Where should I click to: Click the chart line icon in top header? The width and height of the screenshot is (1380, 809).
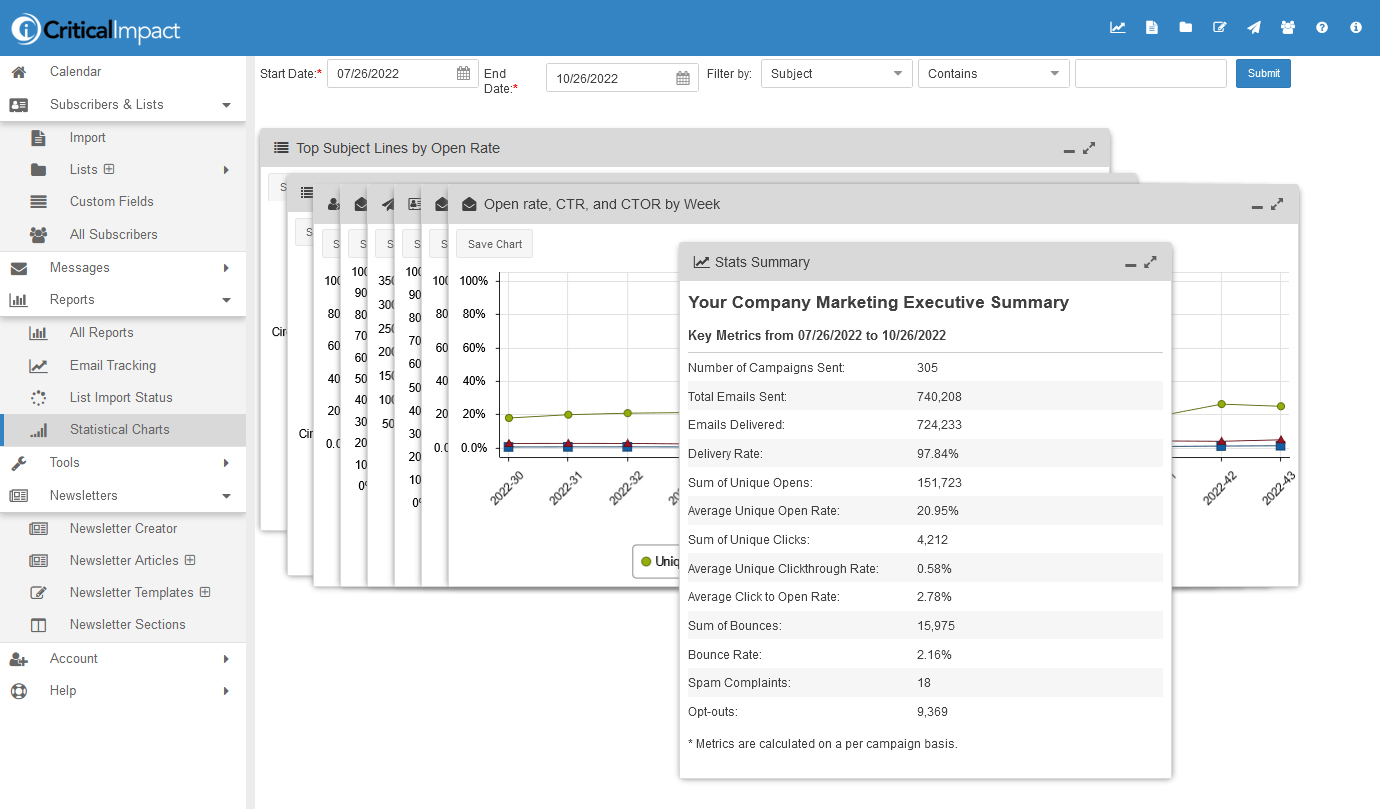[x=1118, y=28]
